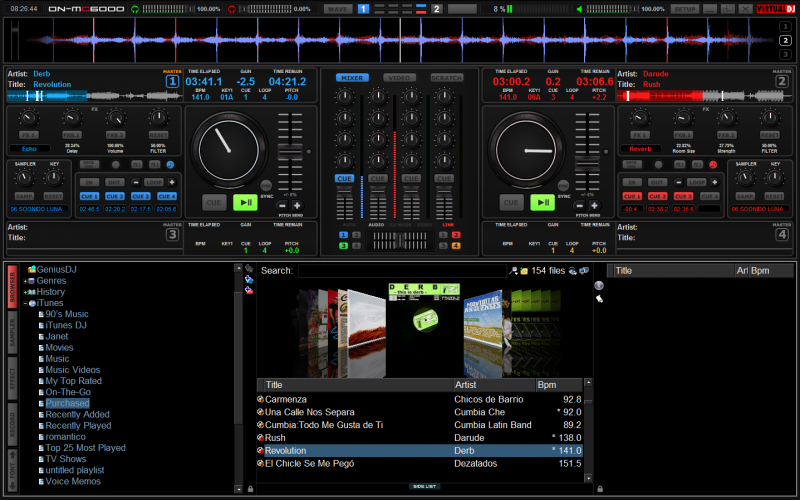
Task: Toggle headphone CUE on mixer channel 4
Action: (x=444, y=179)
